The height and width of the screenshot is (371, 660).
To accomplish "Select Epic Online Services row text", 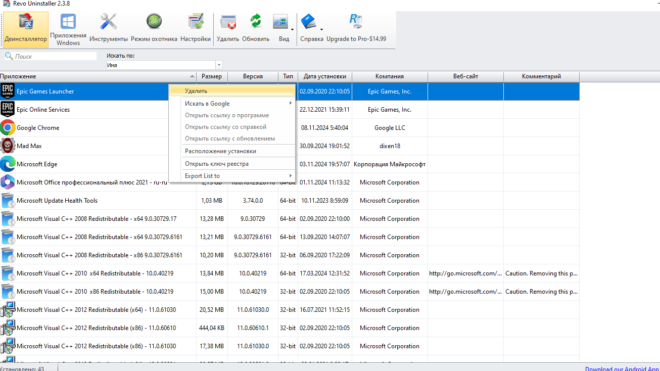I will tap(43, 109).
